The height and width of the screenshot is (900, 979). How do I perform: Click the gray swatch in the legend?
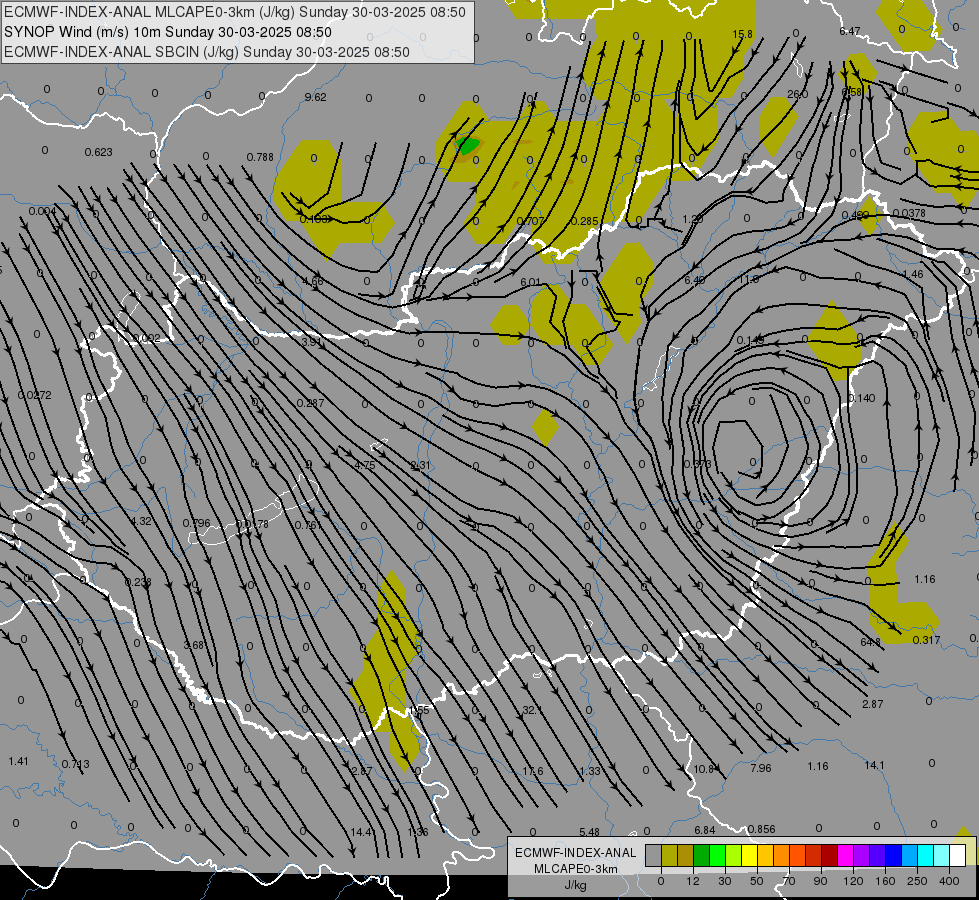click(x=653, y=856)
